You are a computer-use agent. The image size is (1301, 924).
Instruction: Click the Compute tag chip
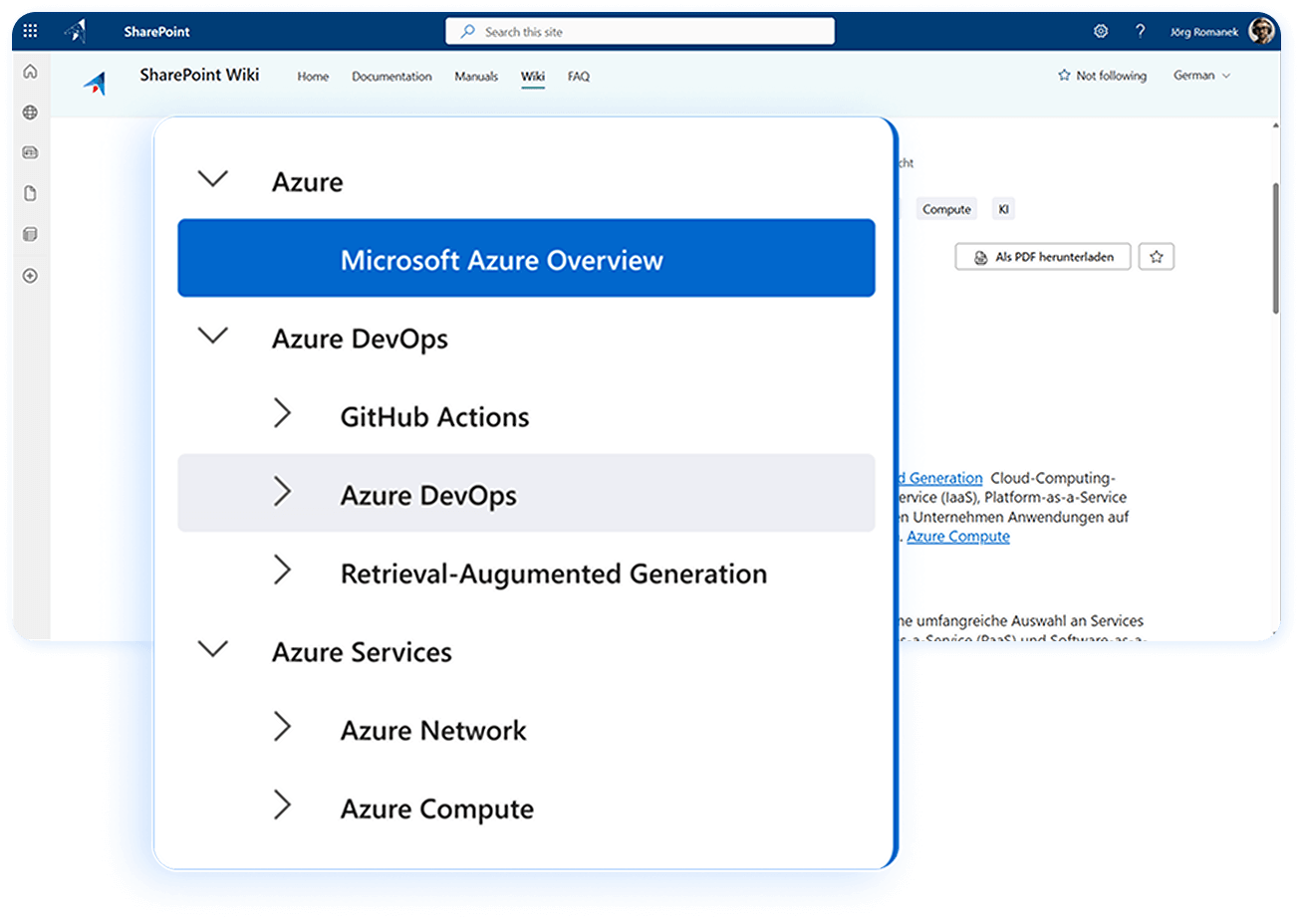click(x=946, y=209)
